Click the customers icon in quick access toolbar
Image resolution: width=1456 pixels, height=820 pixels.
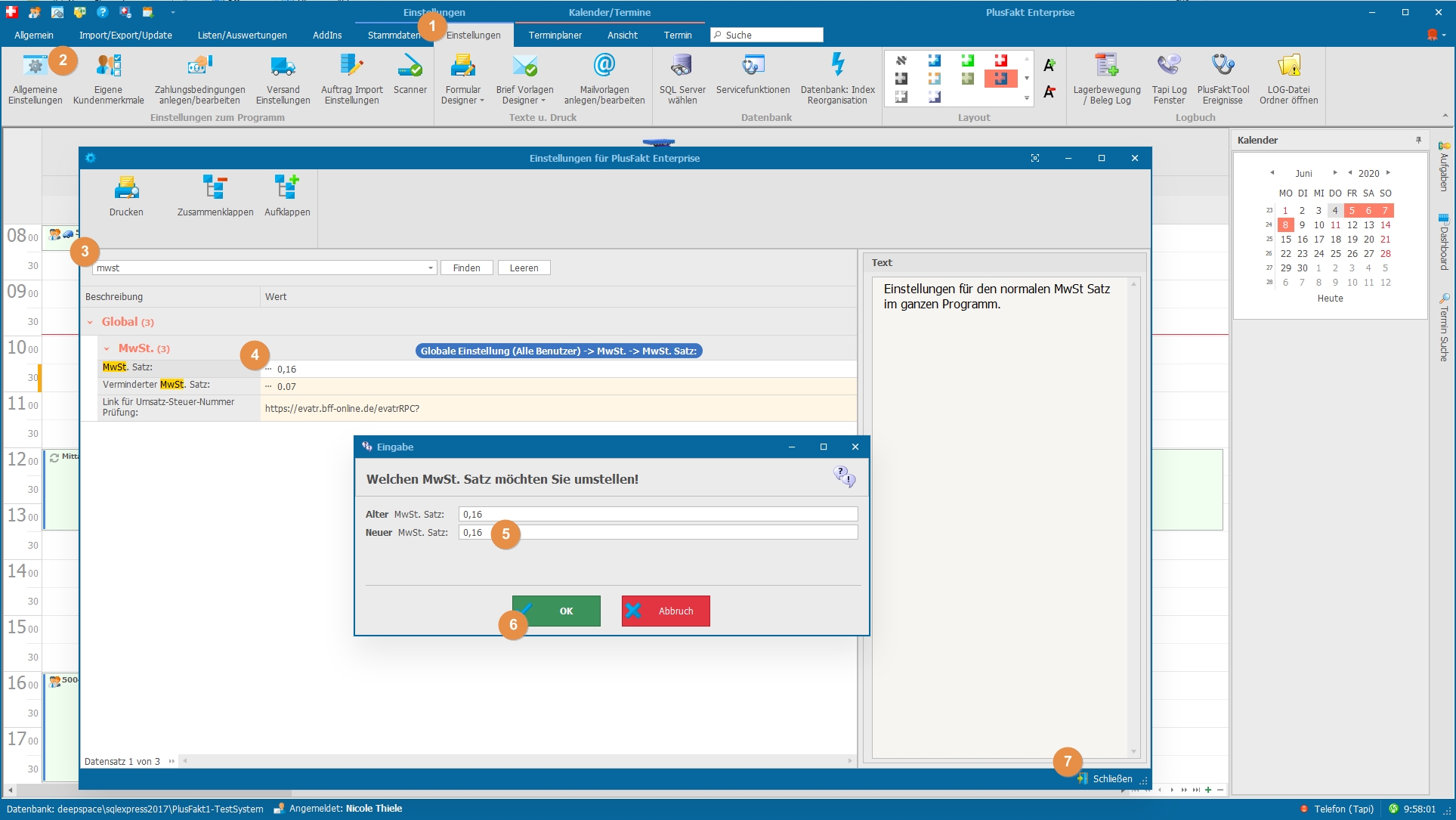click(x=35, y=12)
